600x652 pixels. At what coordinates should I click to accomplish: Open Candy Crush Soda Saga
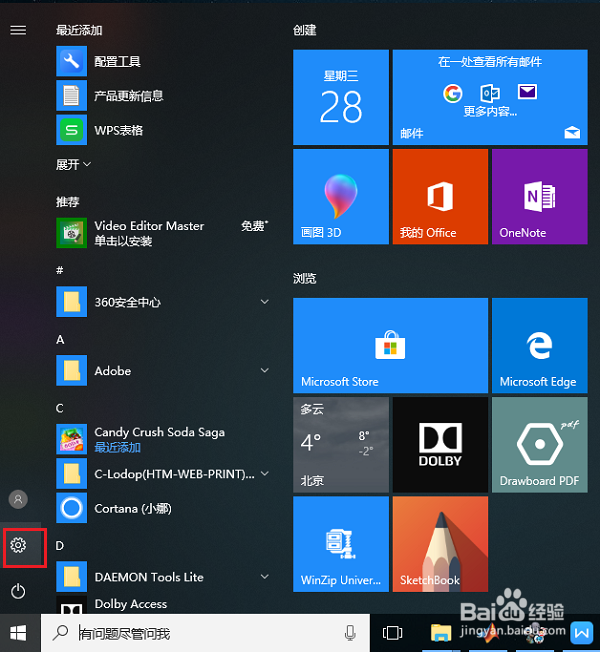click(x=163, y=439)
